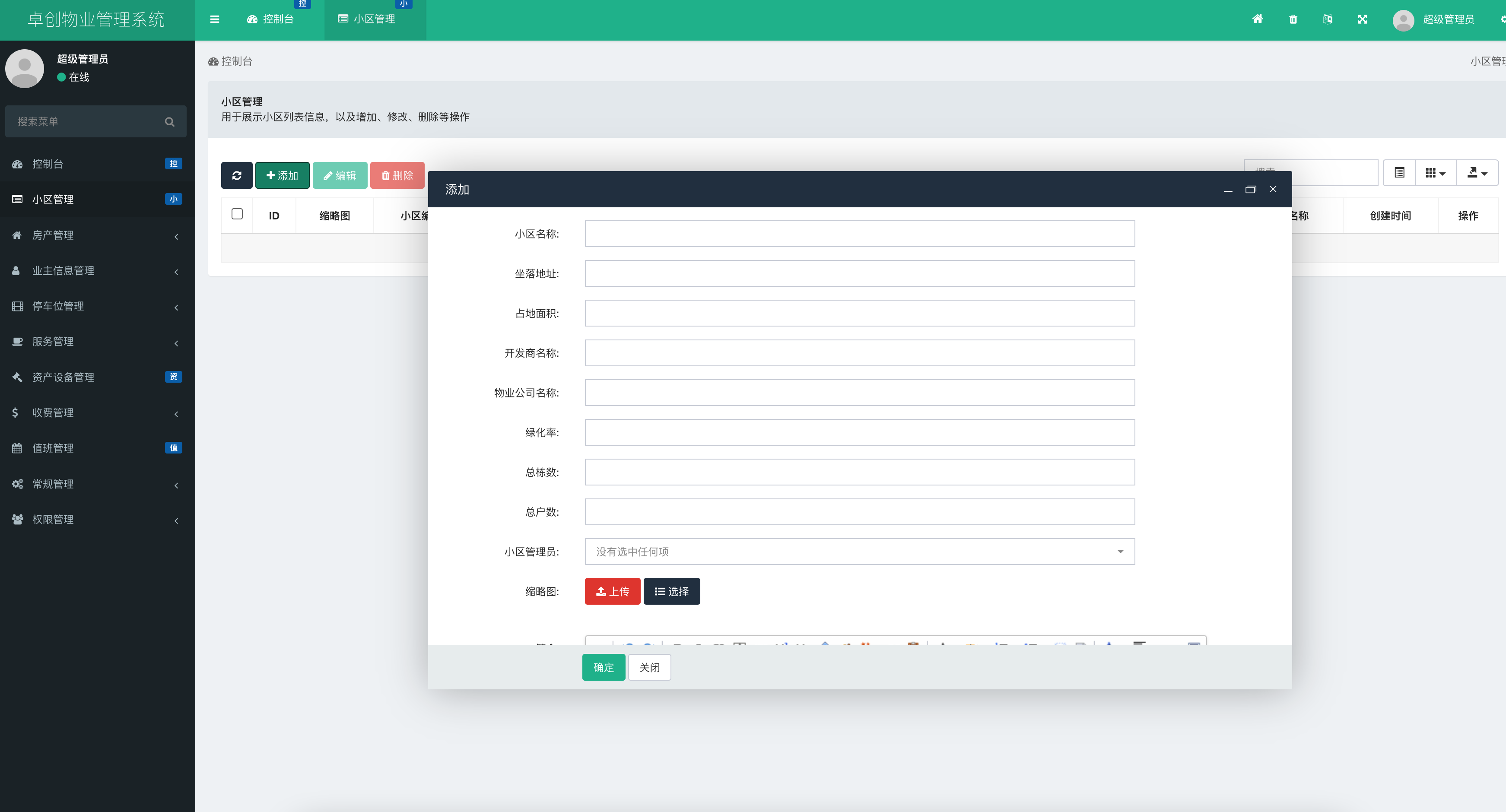This screenshot has height=812, width=1506.
Task: Maximize the 添加 dialog
Action: coord(1251,190)
